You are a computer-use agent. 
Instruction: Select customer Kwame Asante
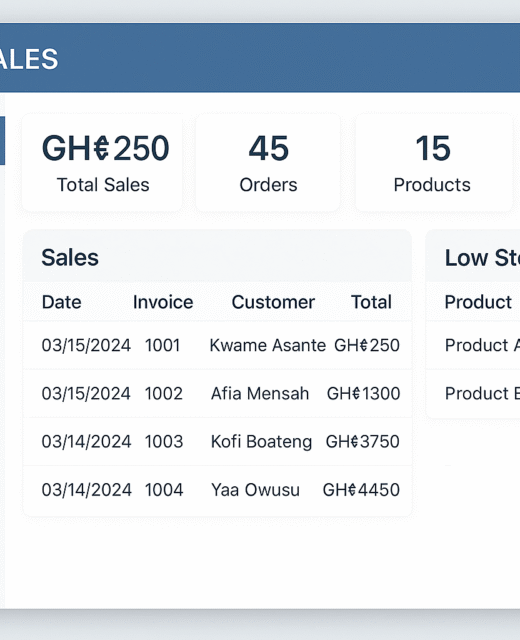pos(268,345)
